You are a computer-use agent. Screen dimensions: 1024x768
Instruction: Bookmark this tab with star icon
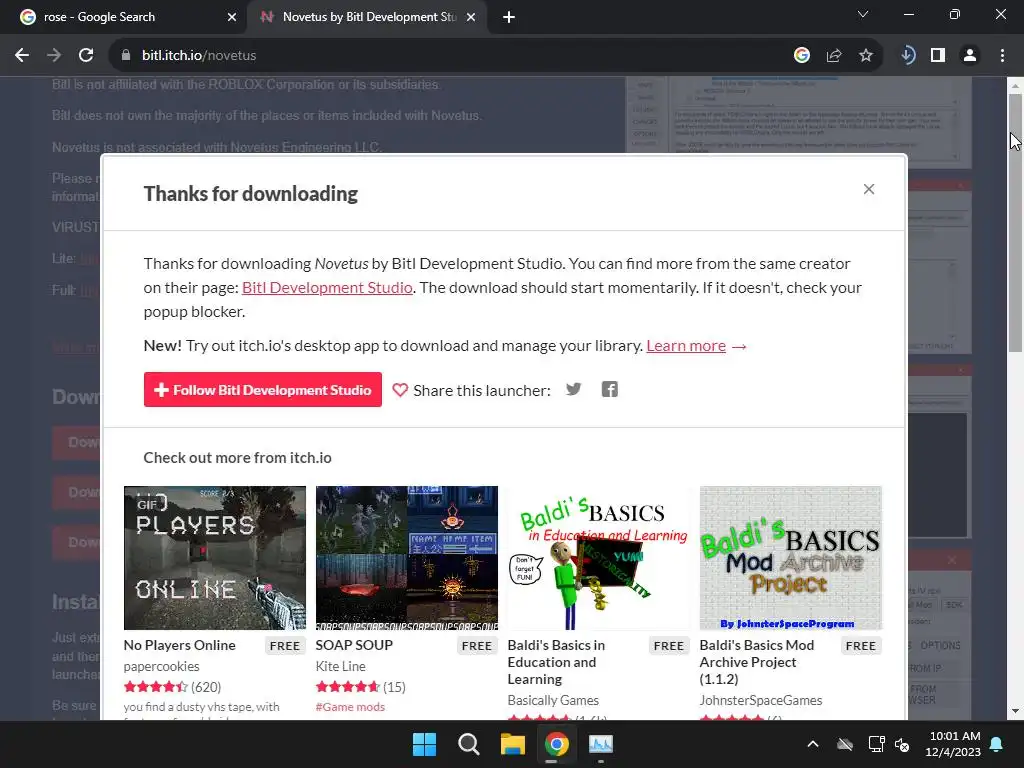click(866, 56)
